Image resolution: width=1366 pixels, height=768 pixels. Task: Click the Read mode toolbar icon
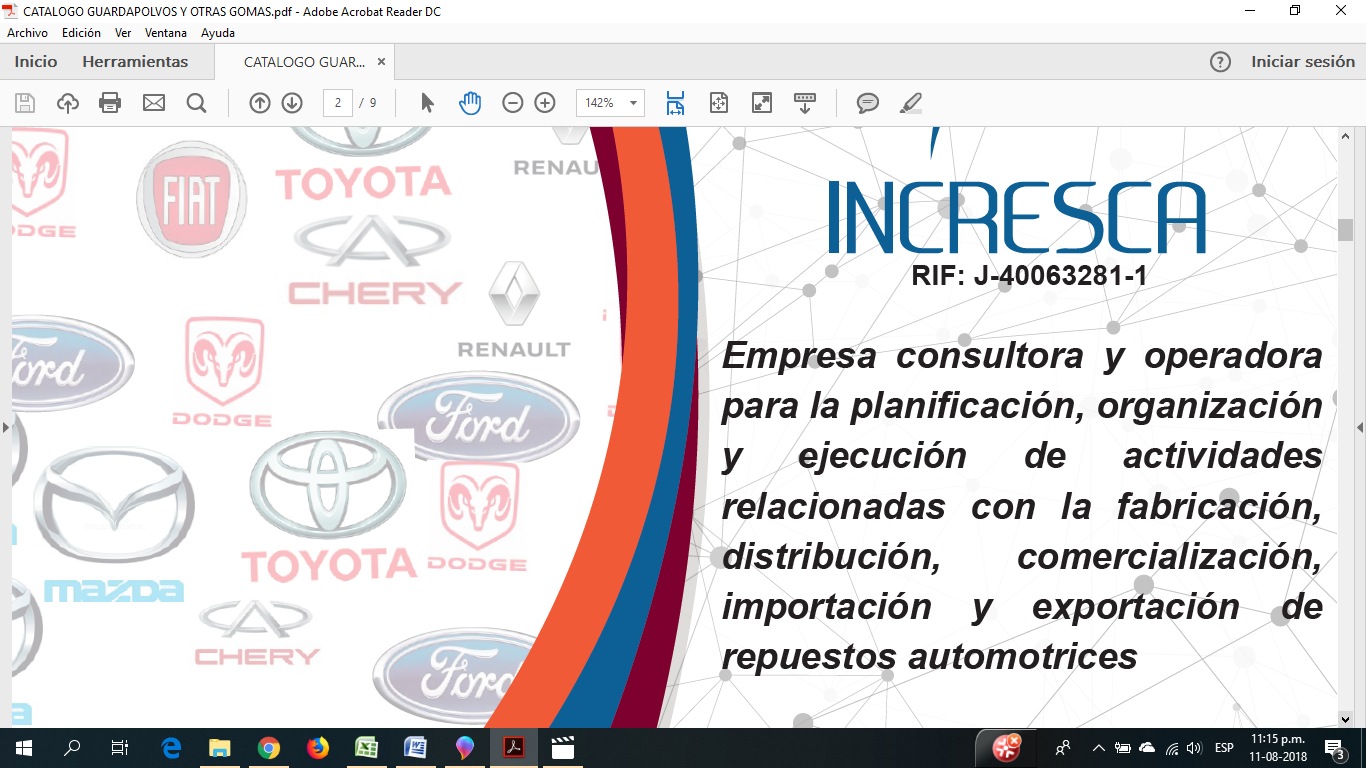point(805,103)
